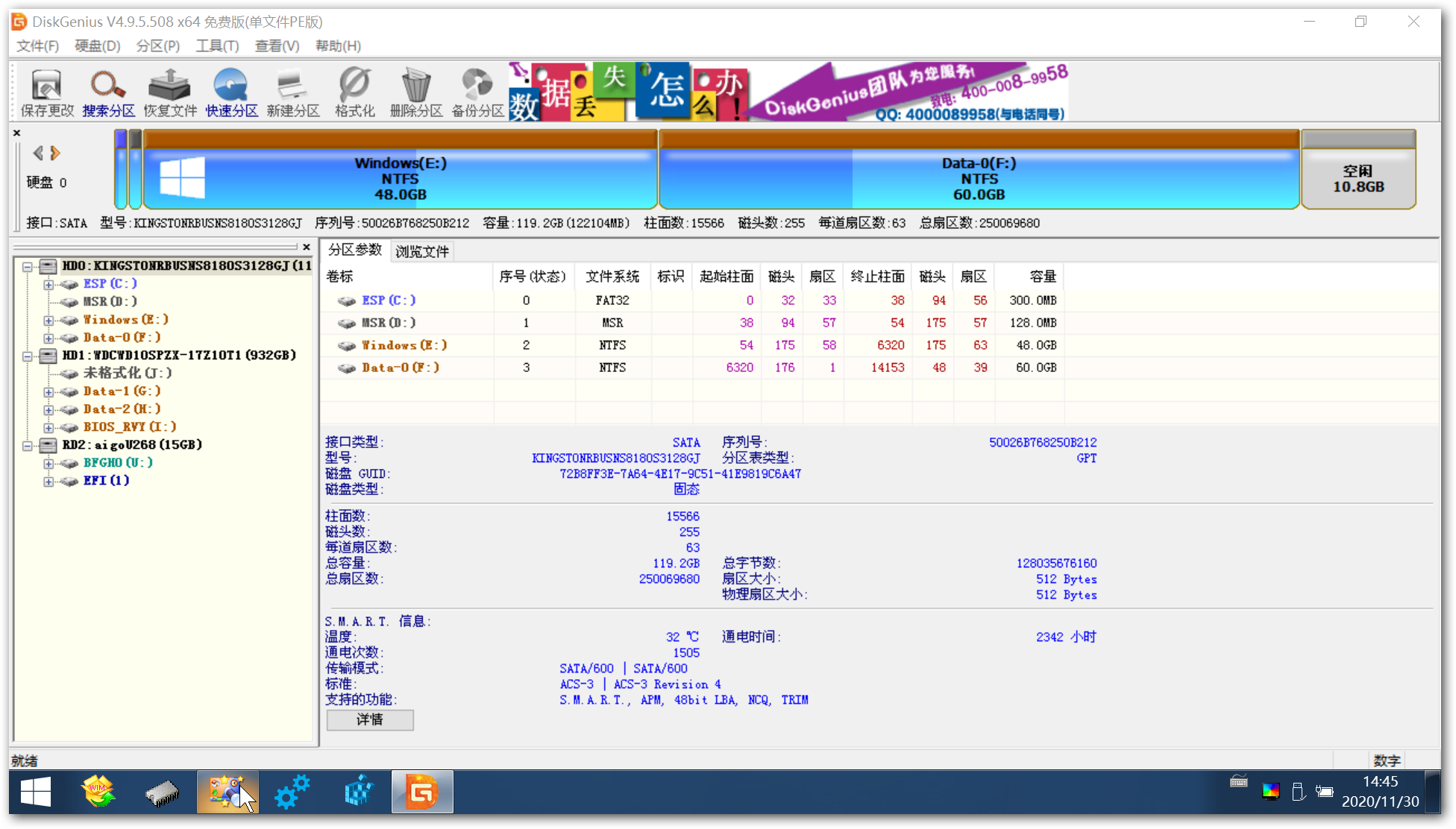Expand the ESP (C:) tree node

click(x=48, y=284)
